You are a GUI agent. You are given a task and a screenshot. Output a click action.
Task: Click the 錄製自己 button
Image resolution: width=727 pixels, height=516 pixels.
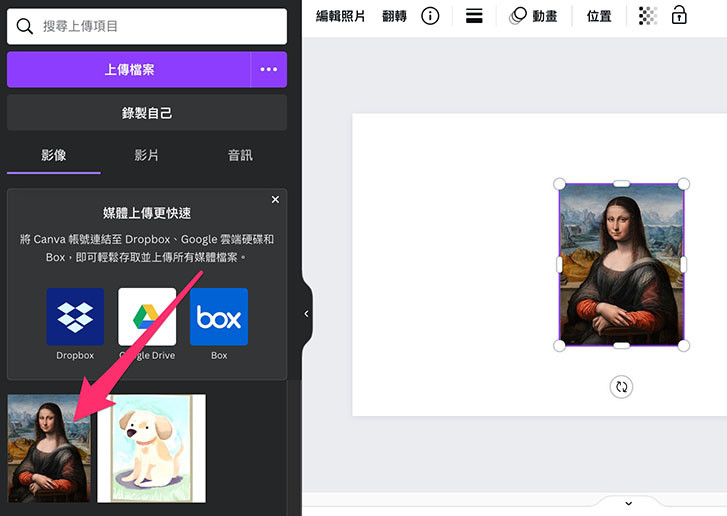point(147,113)
